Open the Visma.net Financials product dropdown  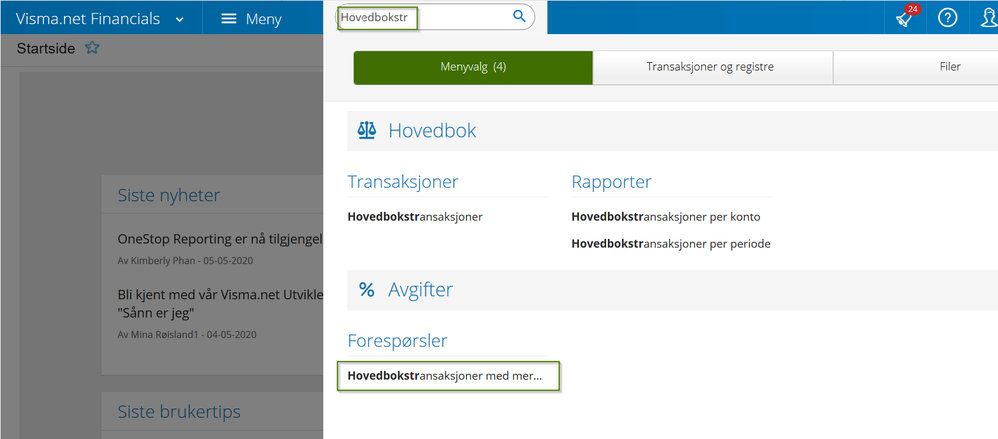pos(100,19)
